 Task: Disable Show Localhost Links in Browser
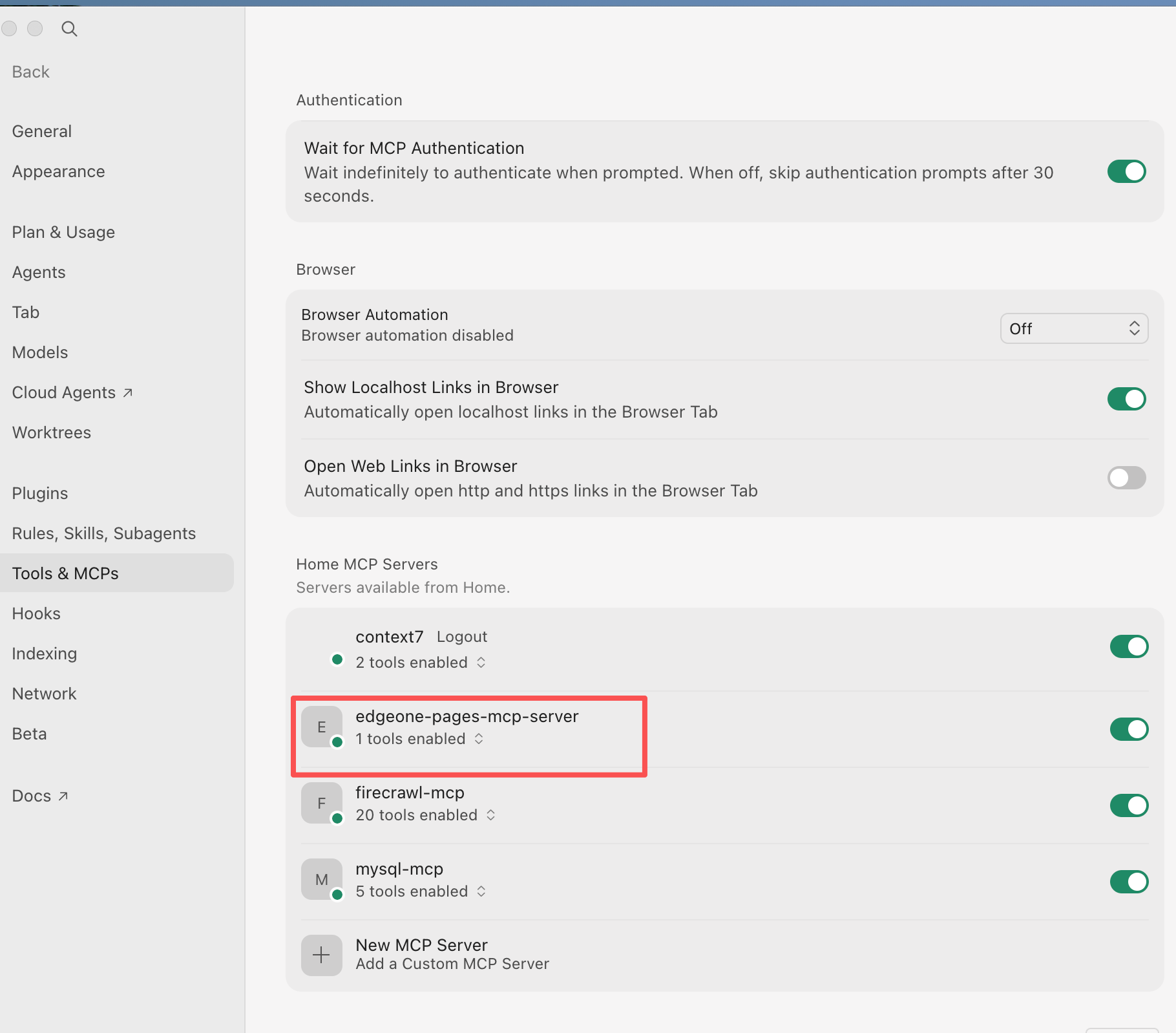tap(1126, 399)
